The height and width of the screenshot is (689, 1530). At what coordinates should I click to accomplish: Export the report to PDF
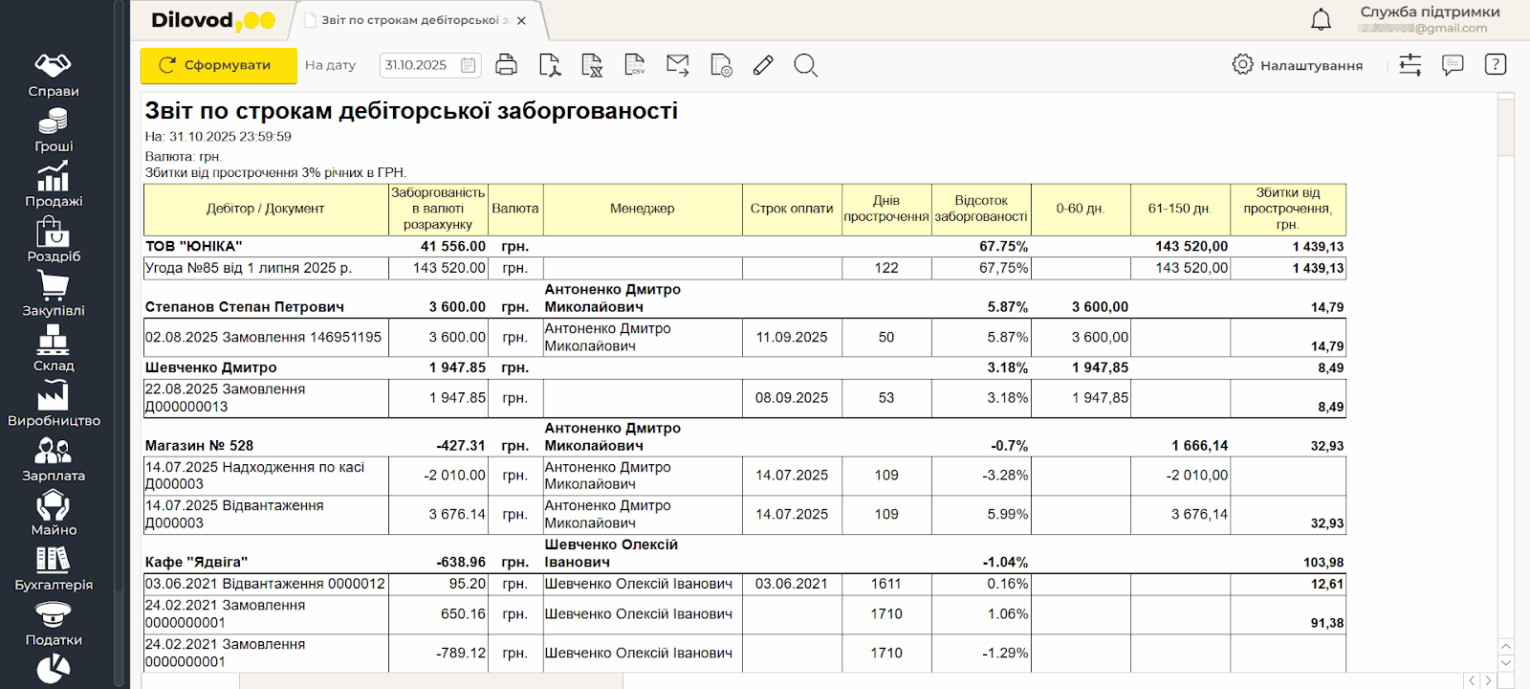pos(549,66)
